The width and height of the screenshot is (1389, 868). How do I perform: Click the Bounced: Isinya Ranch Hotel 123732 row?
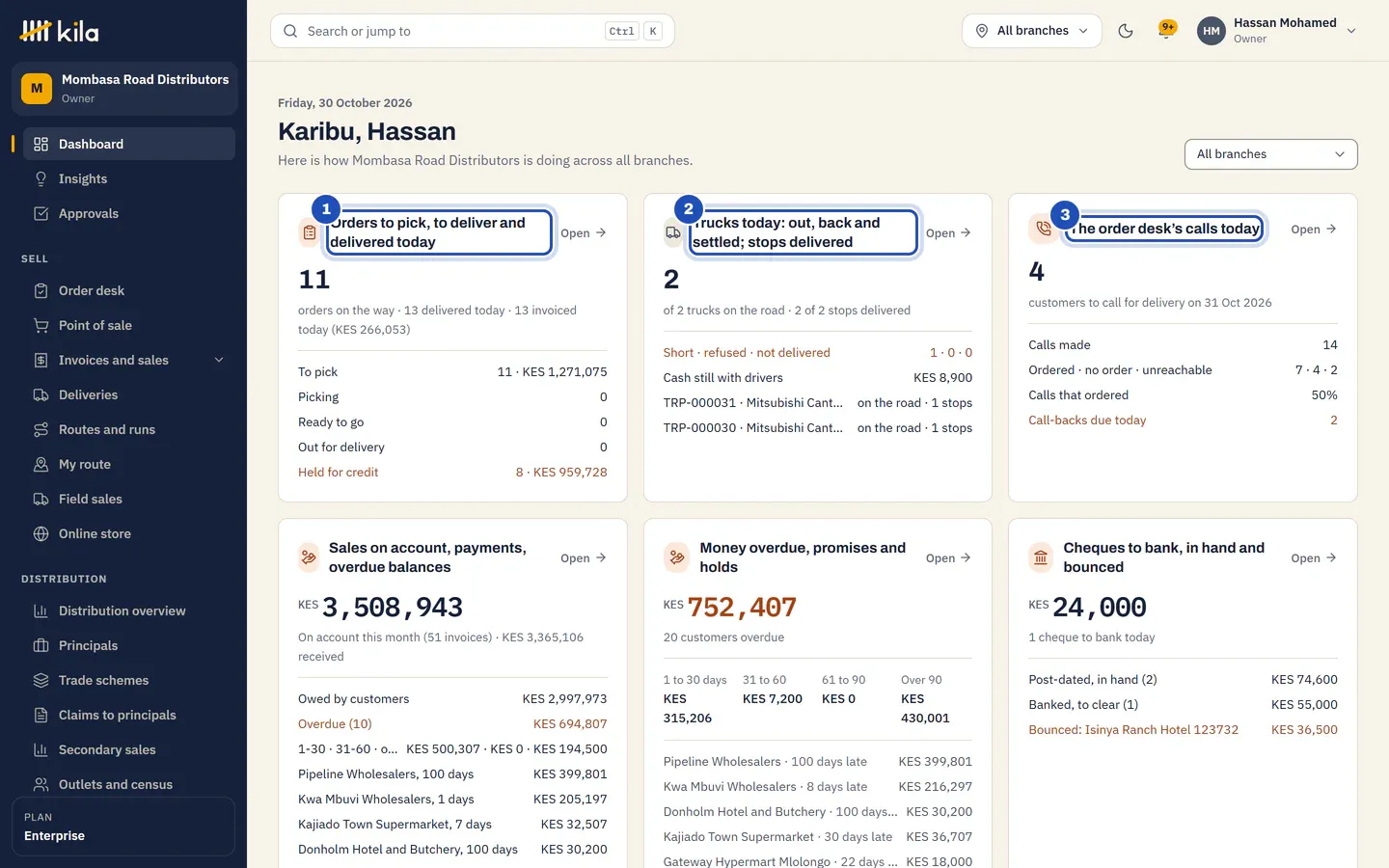click(x=1183, y=729)
